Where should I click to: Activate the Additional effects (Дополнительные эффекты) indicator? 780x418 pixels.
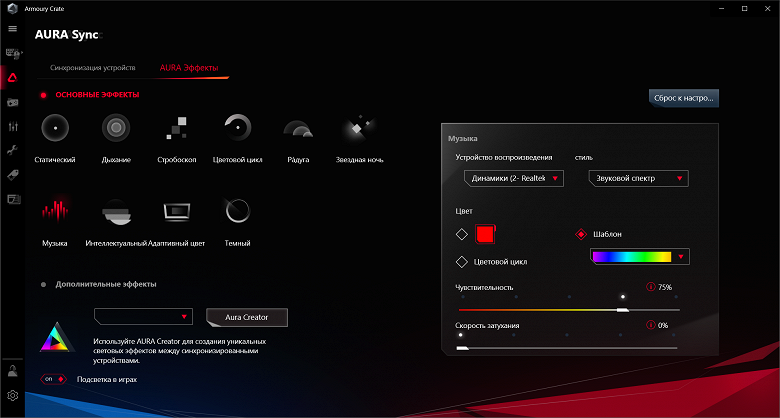pos(44,284)
